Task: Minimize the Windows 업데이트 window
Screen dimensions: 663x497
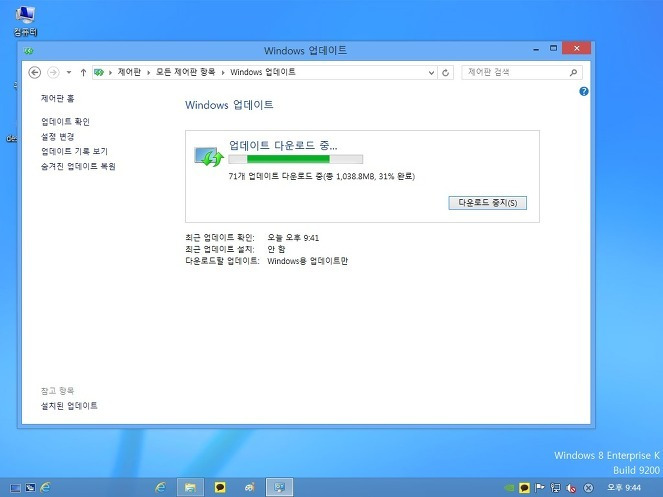Action: click(x=536, y=49)
